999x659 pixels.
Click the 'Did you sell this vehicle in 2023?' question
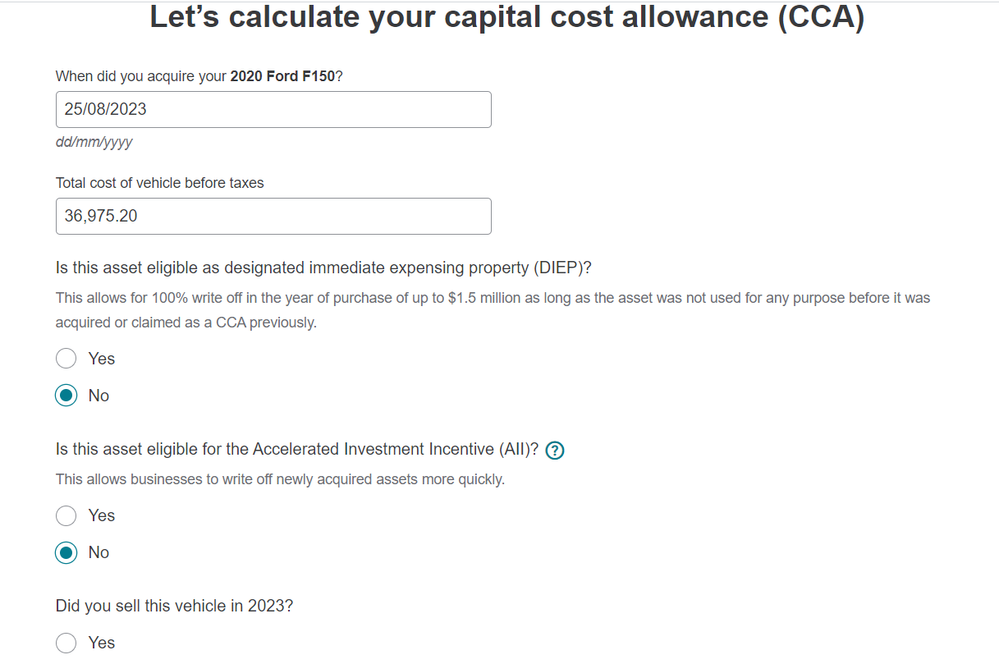pyautogui.click(x=174, y=605)
